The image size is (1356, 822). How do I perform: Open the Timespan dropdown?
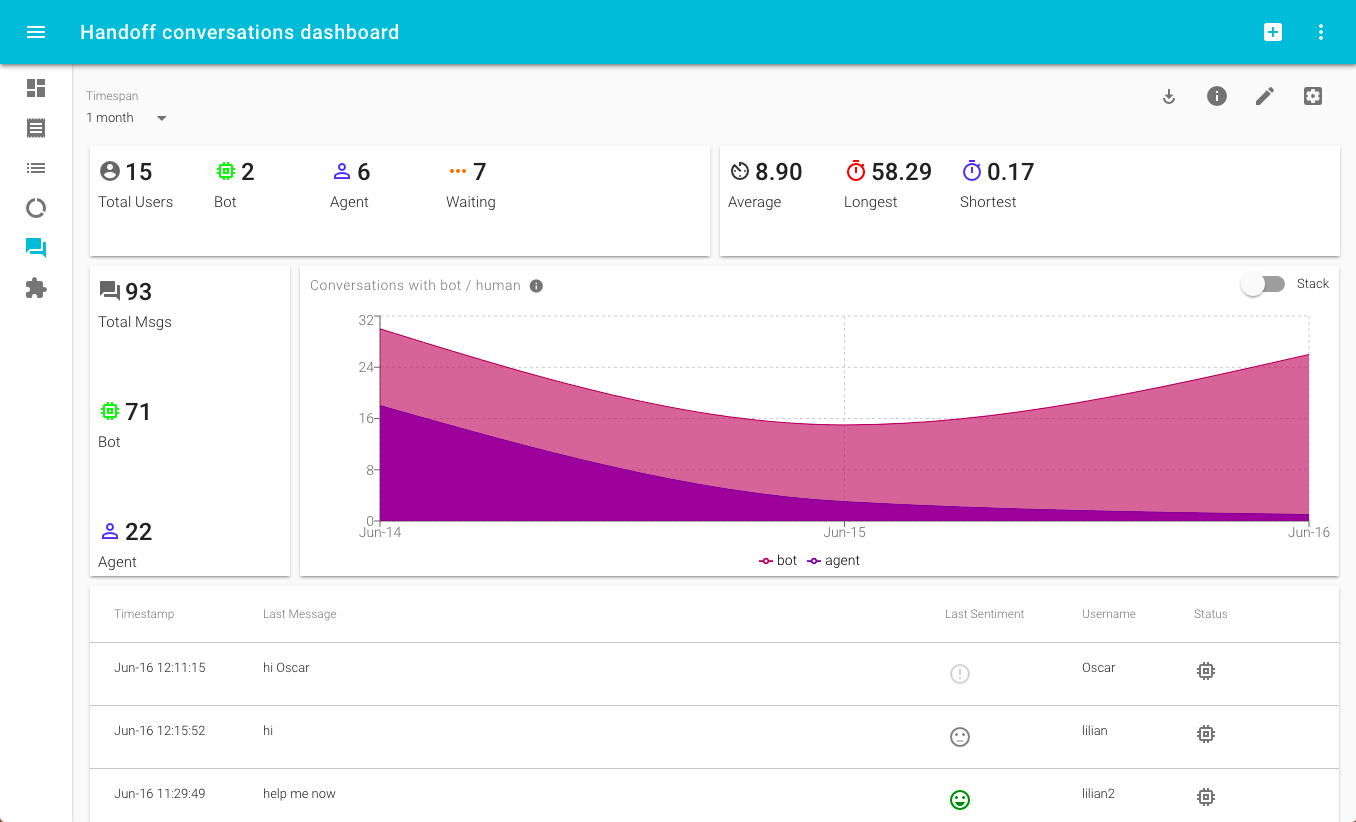pyautogui.click(x=127, y=117)
